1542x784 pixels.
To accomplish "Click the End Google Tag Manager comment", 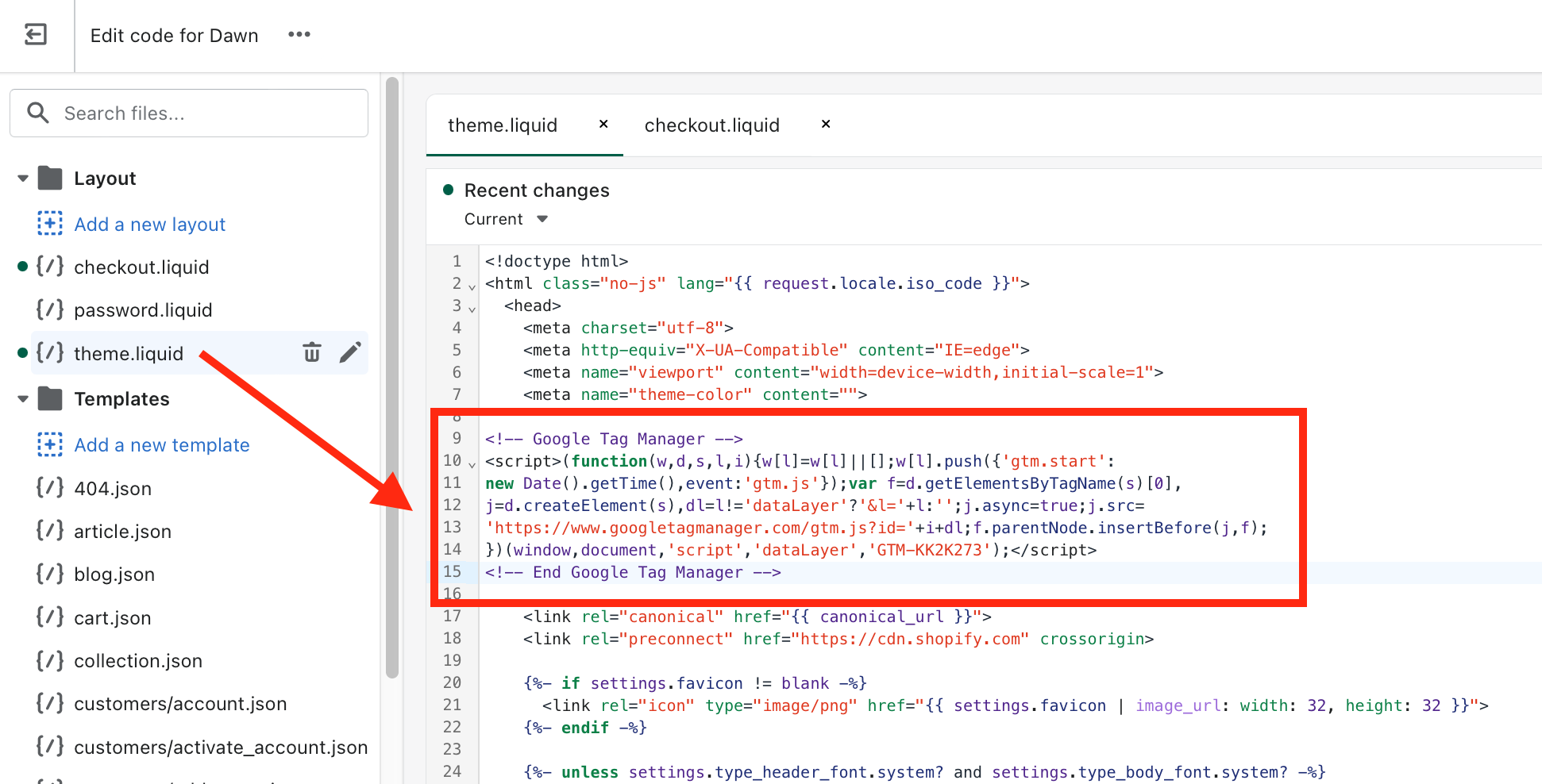I will click(x=633, y=572).
